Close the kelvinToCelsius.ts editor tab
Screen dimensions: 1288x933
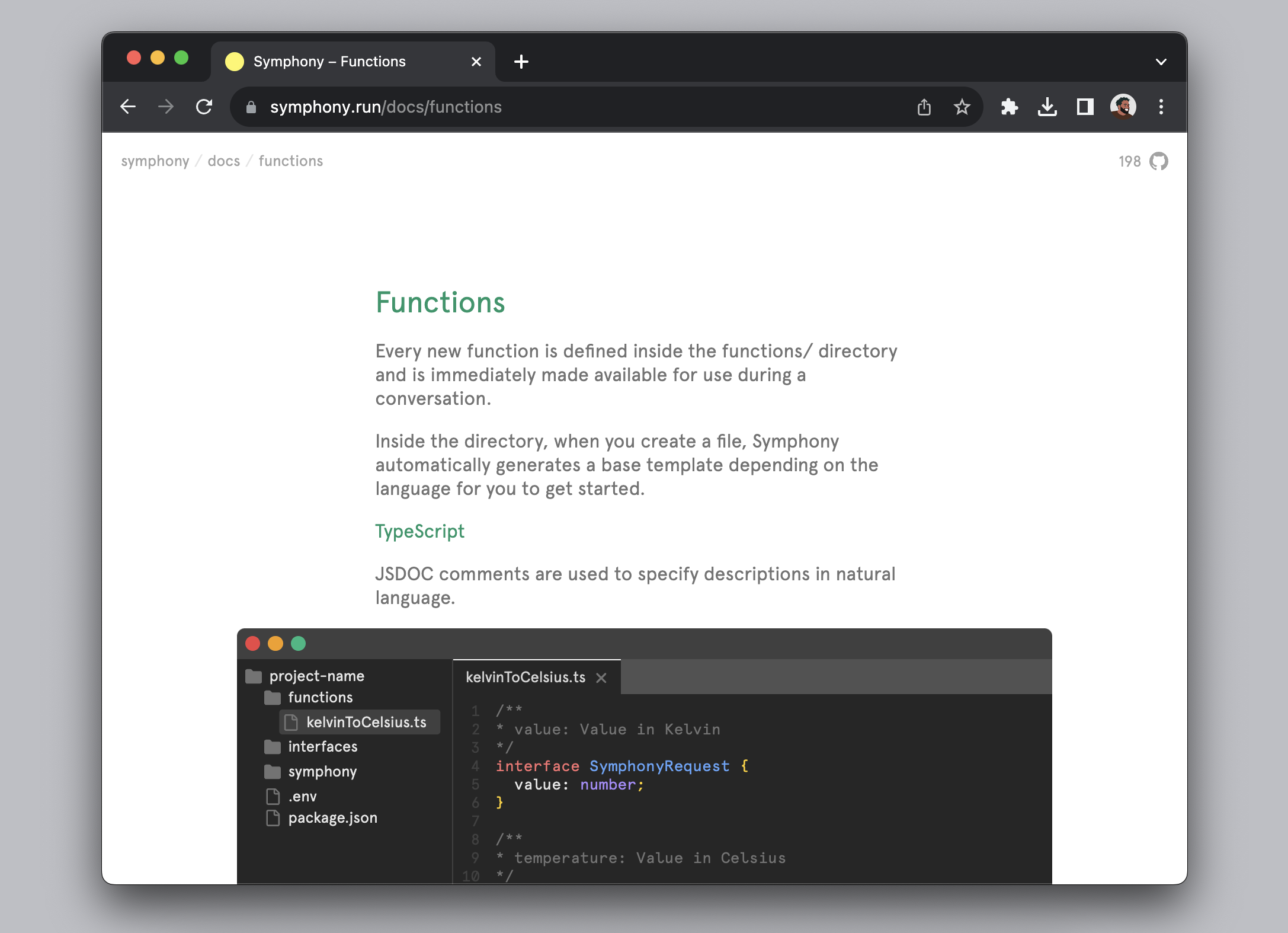(601, 678)
